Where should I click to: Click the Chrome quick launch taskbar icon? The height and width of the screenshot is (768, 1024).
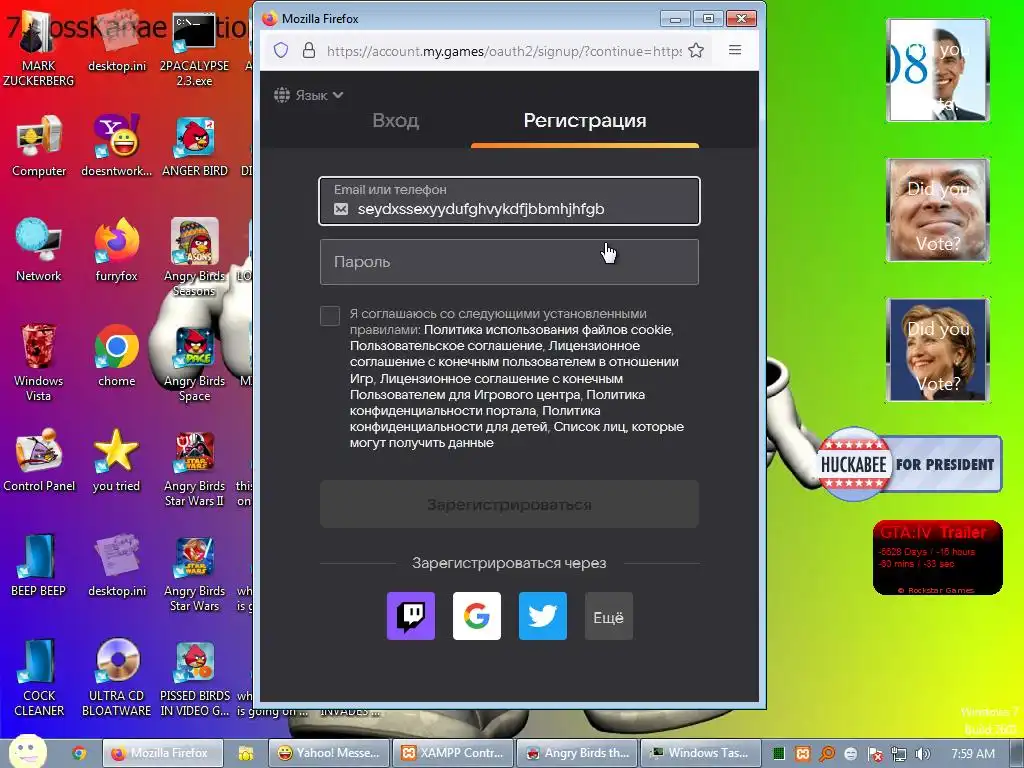click(79, 753)
